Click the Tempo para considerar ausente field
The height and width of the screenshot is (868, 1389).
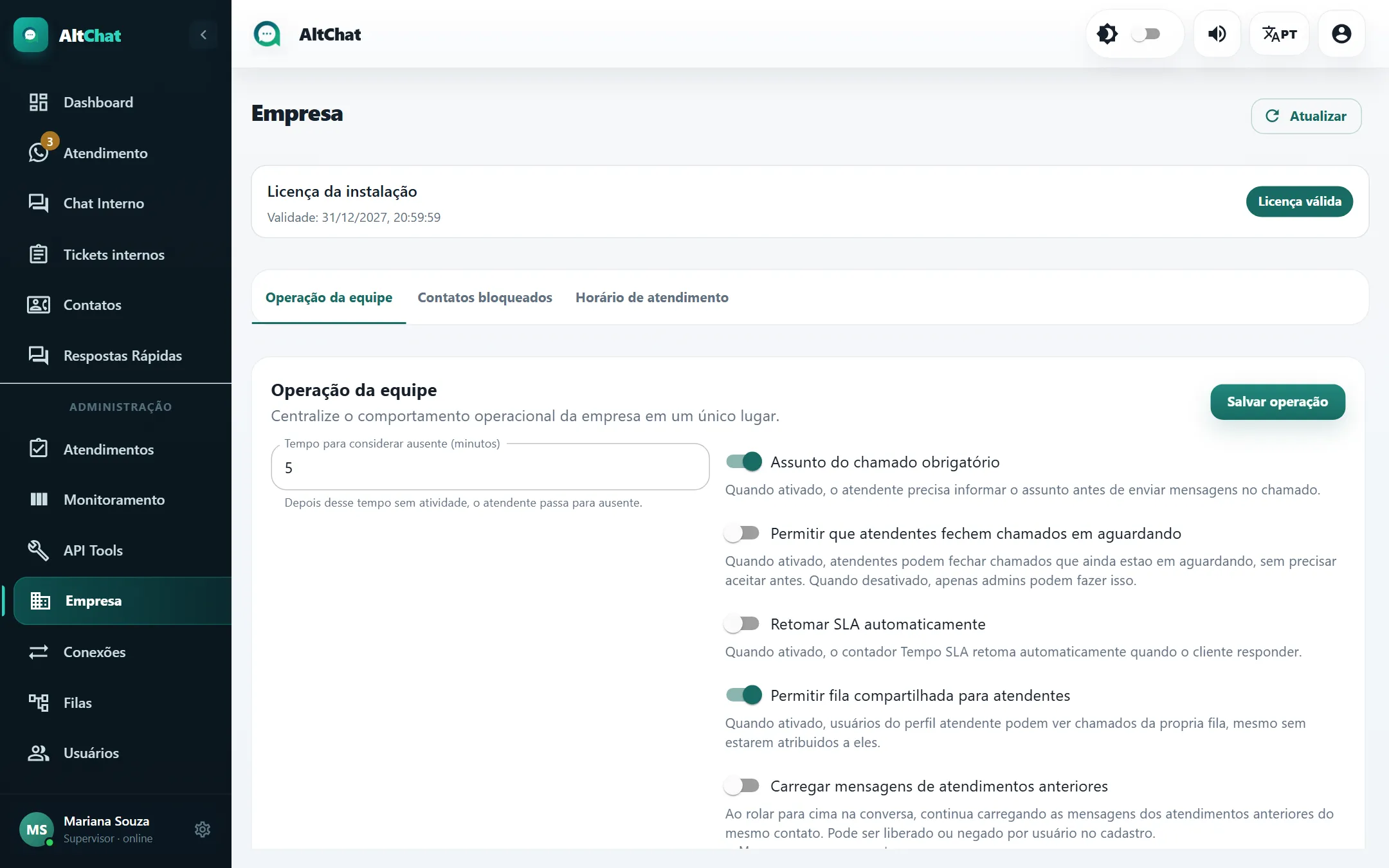[x=490, y=467]
